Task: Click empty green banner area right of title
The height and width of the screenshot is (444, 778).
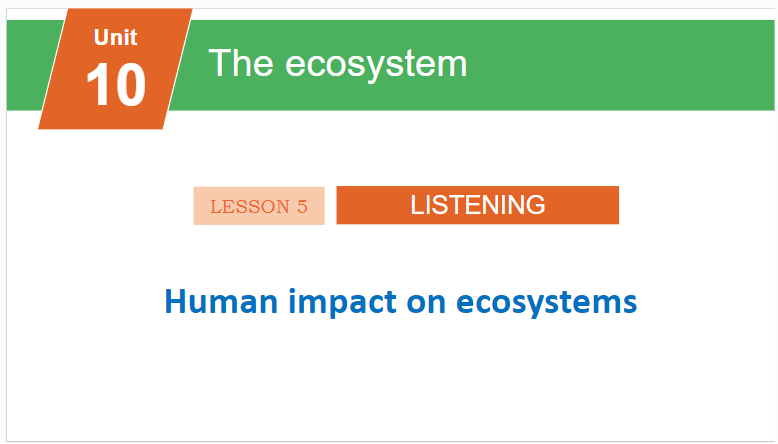Action: [x=620, y=65]
